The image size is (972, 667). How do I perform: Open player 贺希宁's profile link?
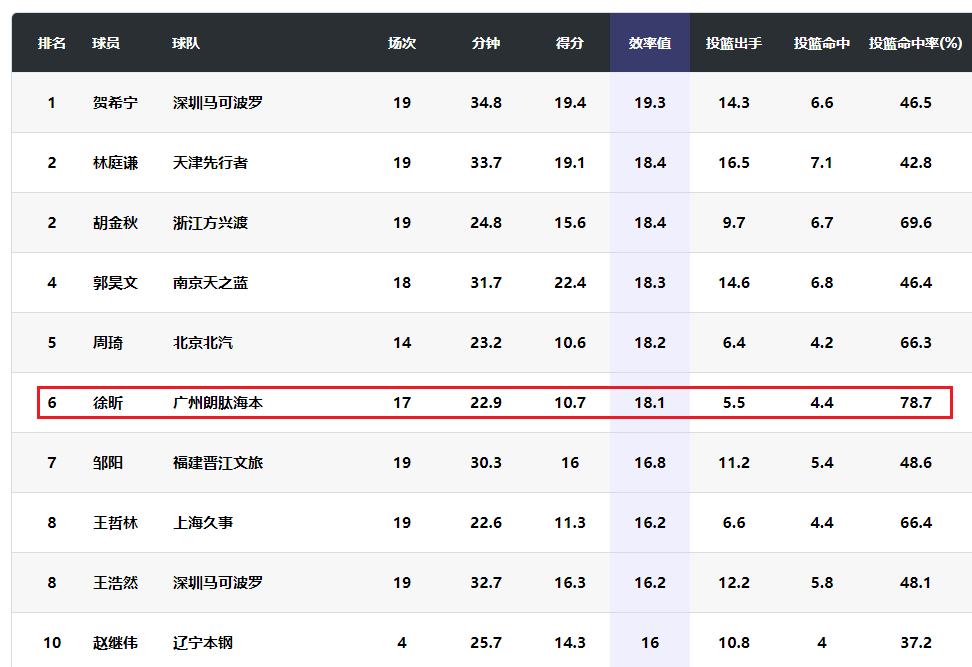[115, 103]
